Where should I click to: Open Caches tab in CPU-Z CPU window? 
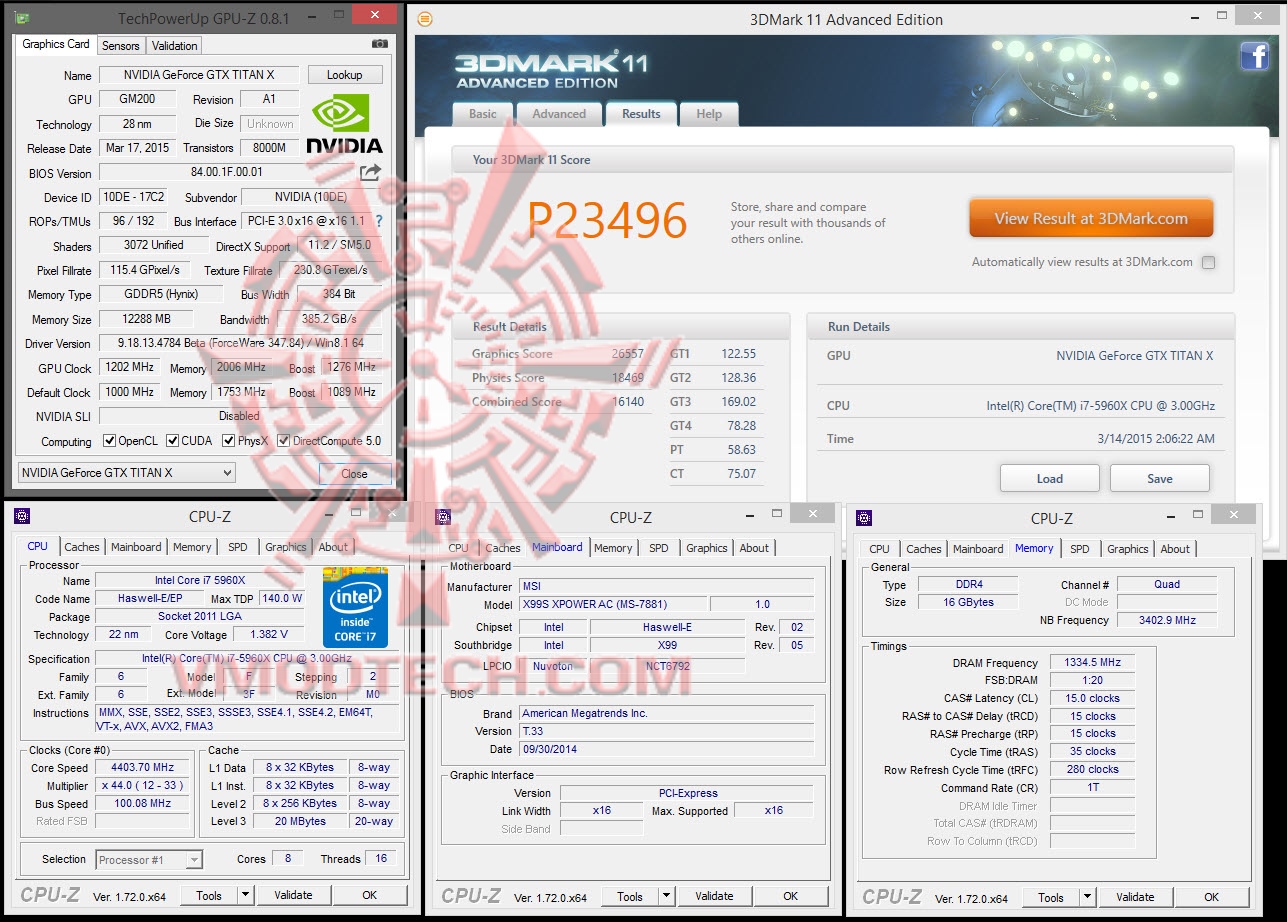coord(82,547)
